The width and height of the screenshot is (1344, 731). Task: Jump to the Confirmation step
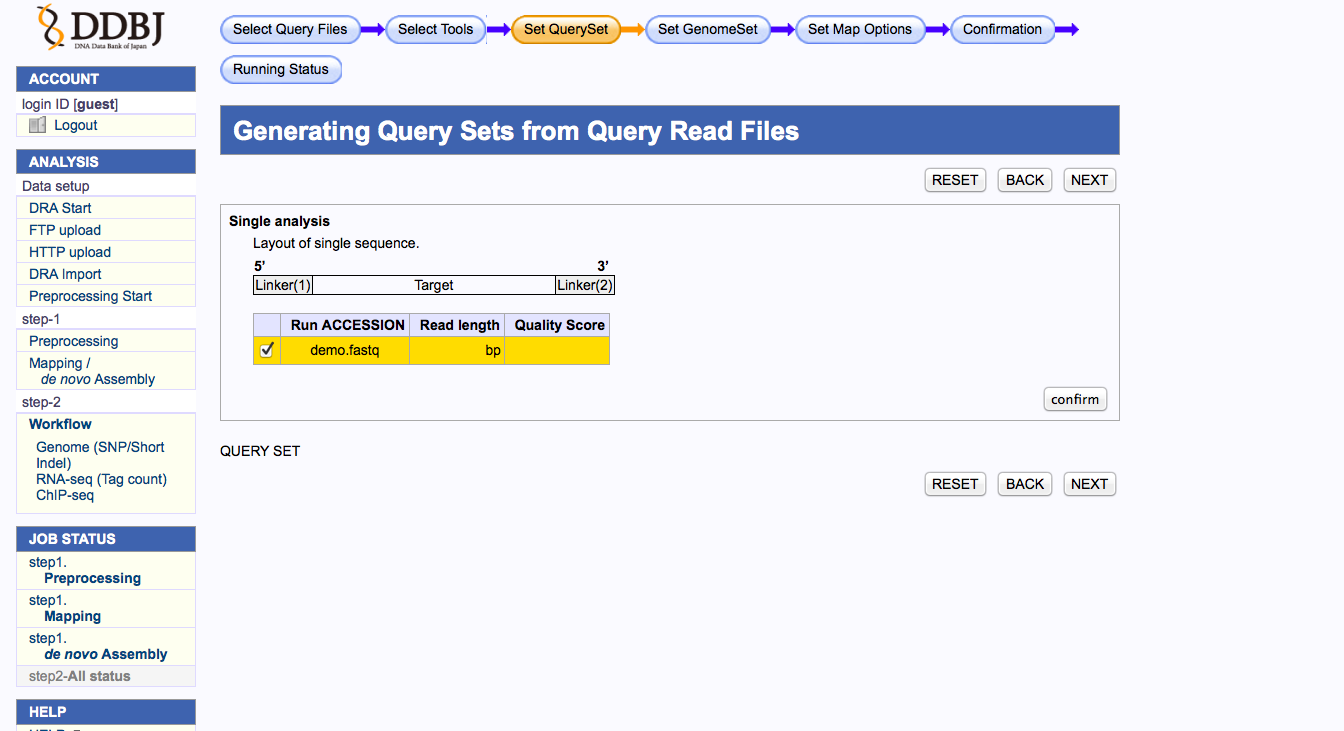(1002, 29)
